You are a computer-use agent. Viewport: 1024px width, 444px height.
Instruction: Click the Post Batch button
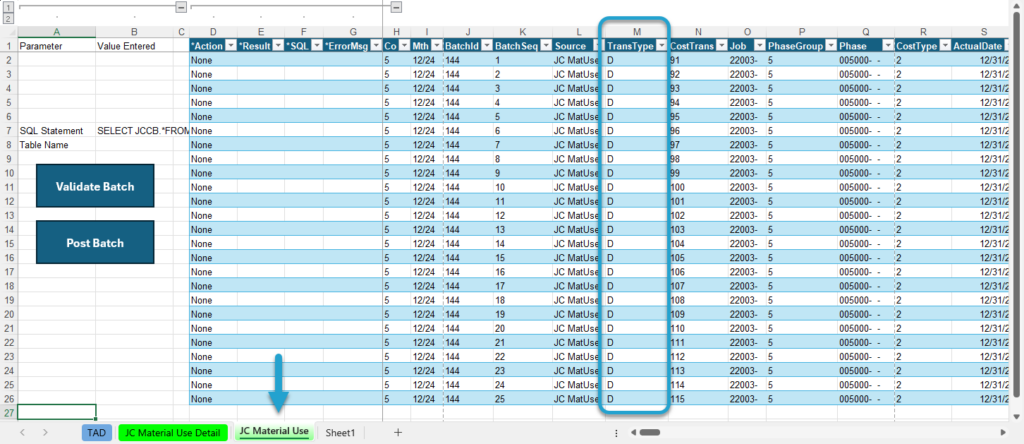coord(95,242)
